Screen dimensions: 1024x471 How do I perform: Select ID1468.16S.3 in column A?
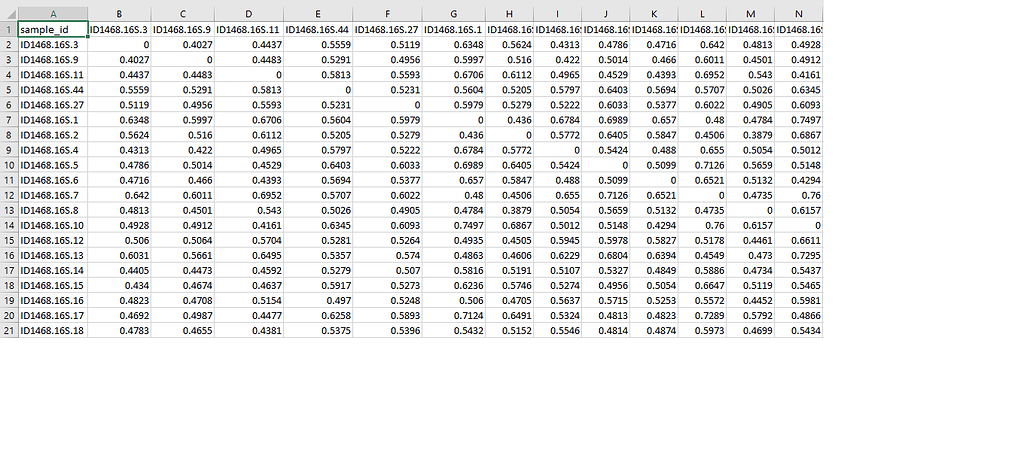pyautogui.click(x=53, y=44)
